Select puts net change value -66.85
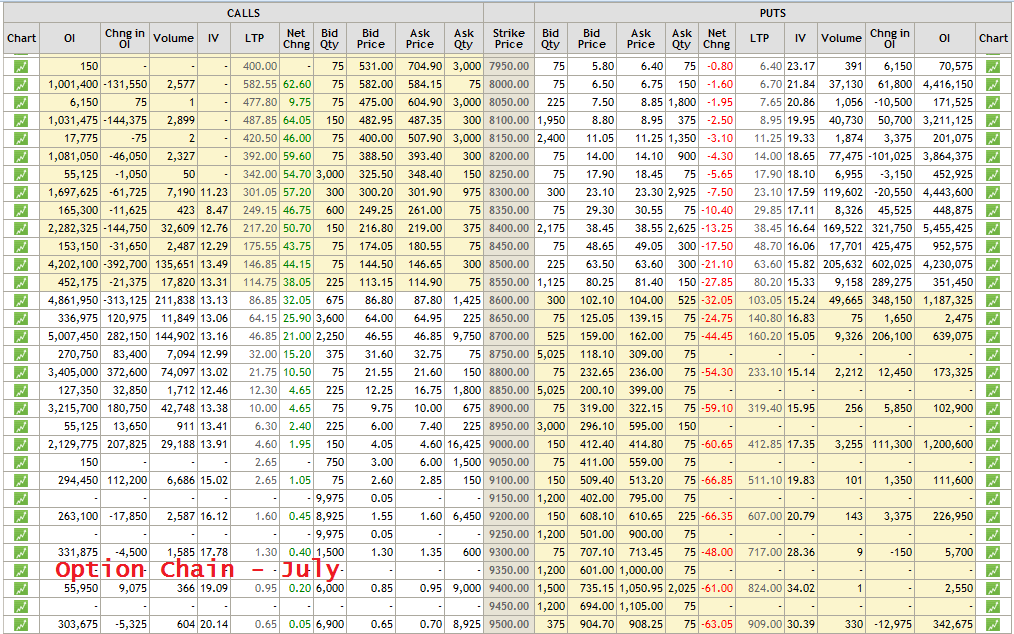 pos(717,480)
